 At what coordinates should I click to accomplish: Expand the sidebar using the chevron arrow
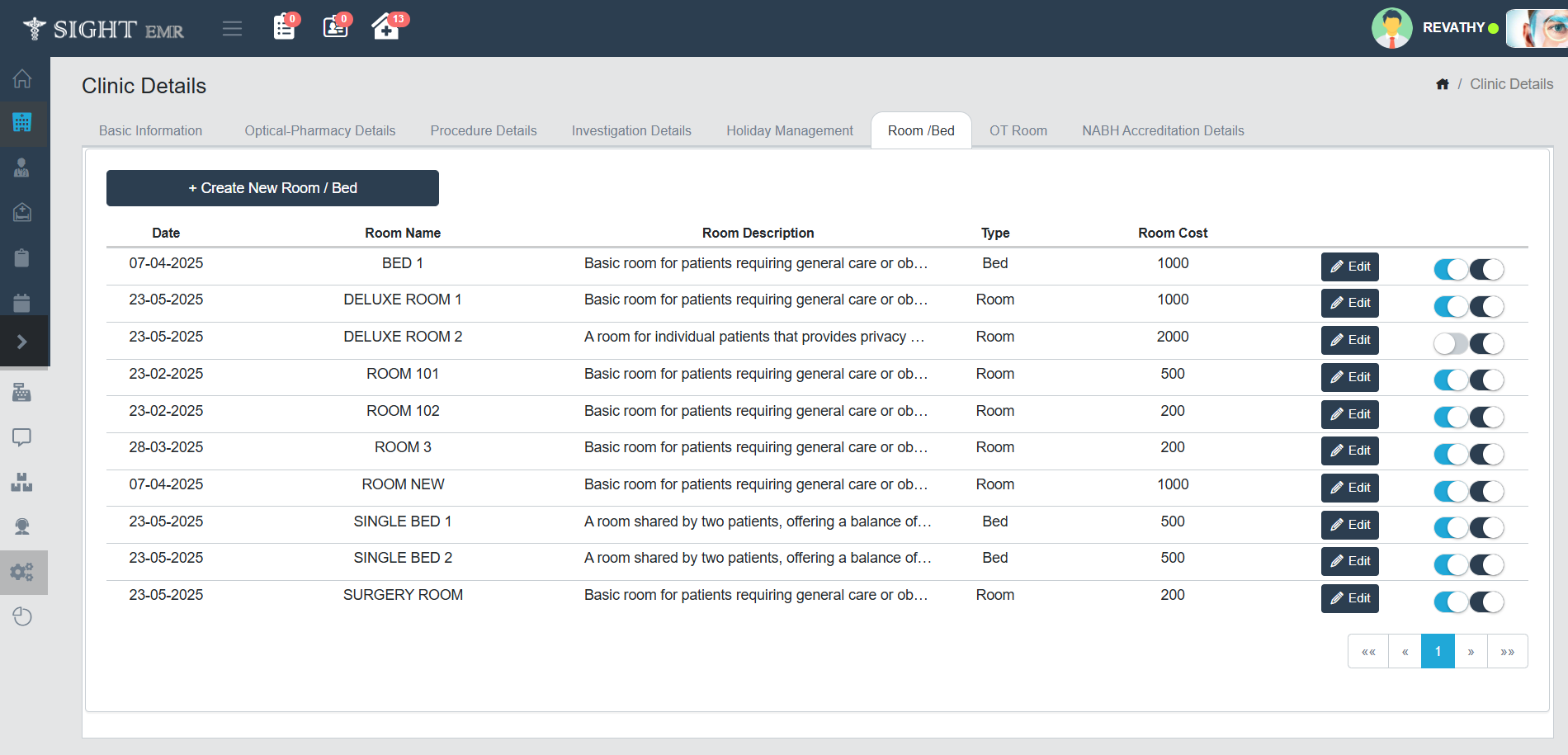(x=22, y=342)
